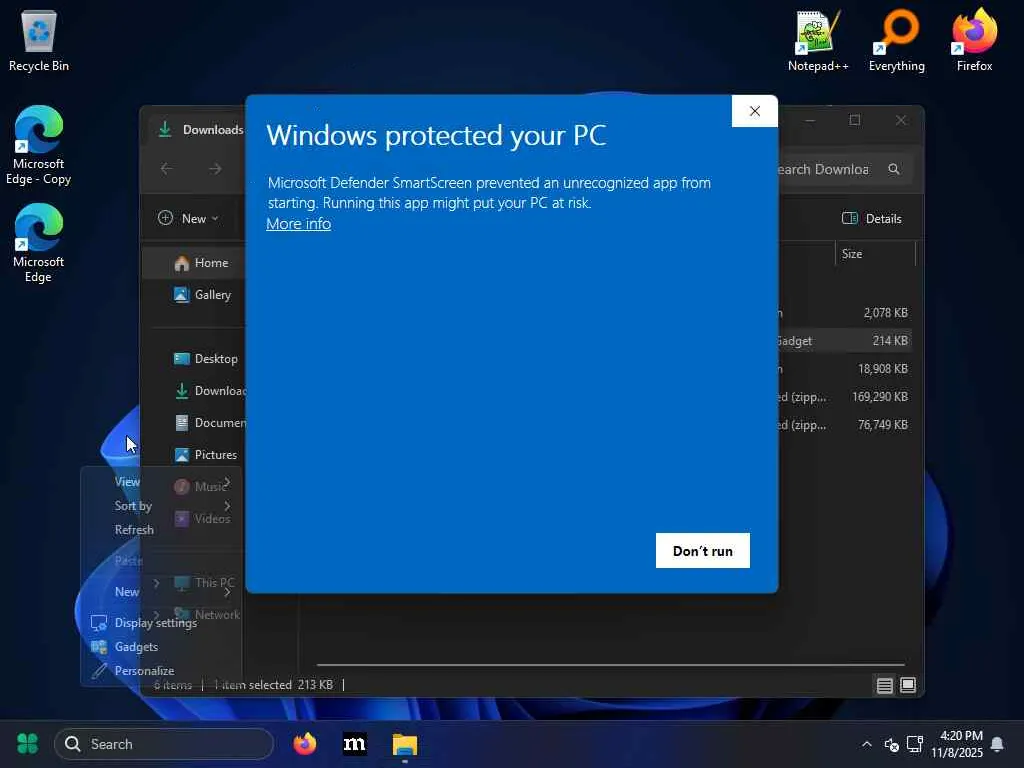Minimize the Explorer window

[810, 120]
